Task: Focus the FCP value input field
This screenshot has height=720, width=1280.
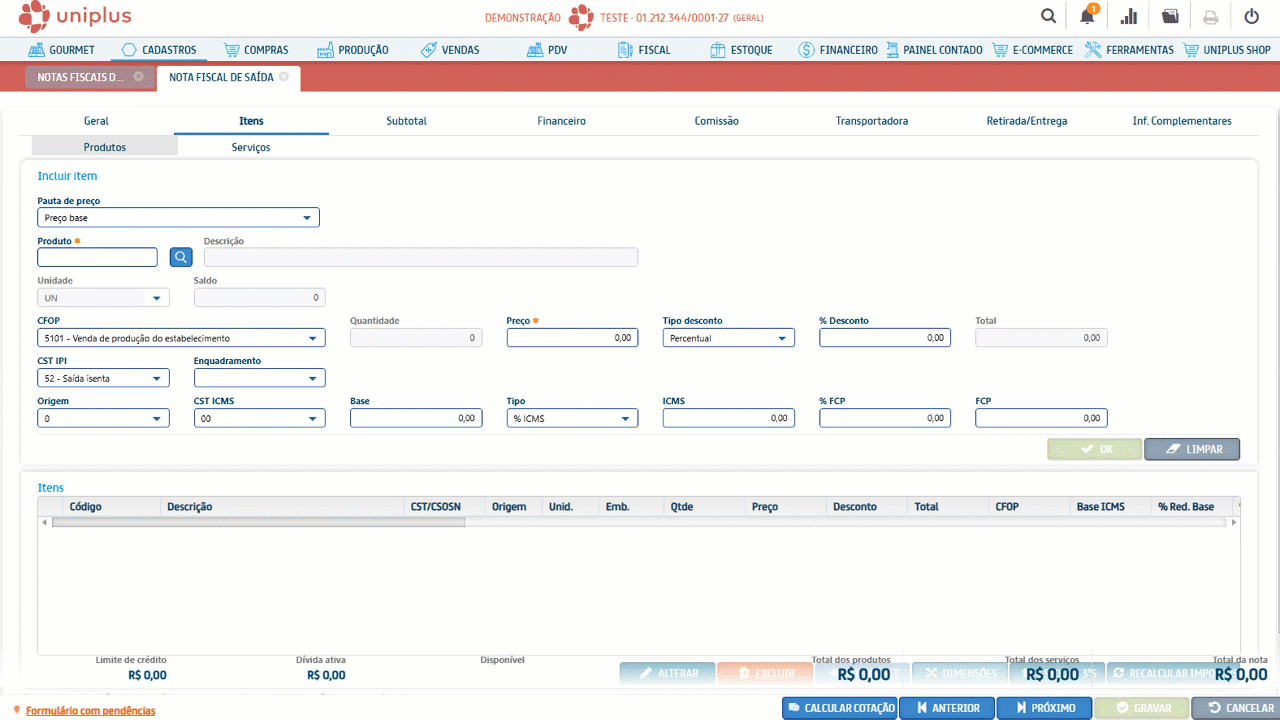Action: click(1041, 418)
